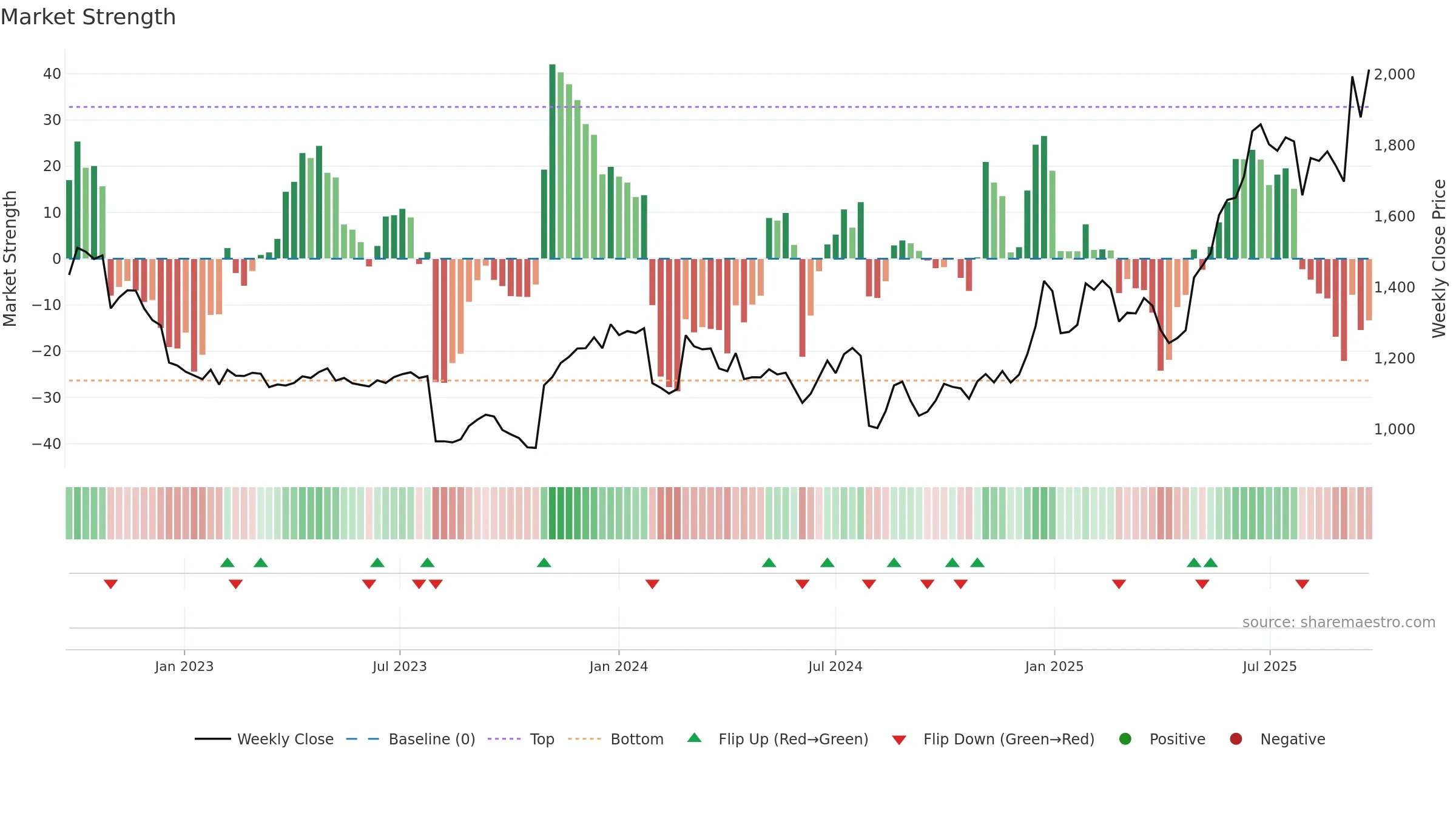Click the tallest green bar above 40
Image resolution: width=1456 pixels, height=819 pixels.
(552, 161)
